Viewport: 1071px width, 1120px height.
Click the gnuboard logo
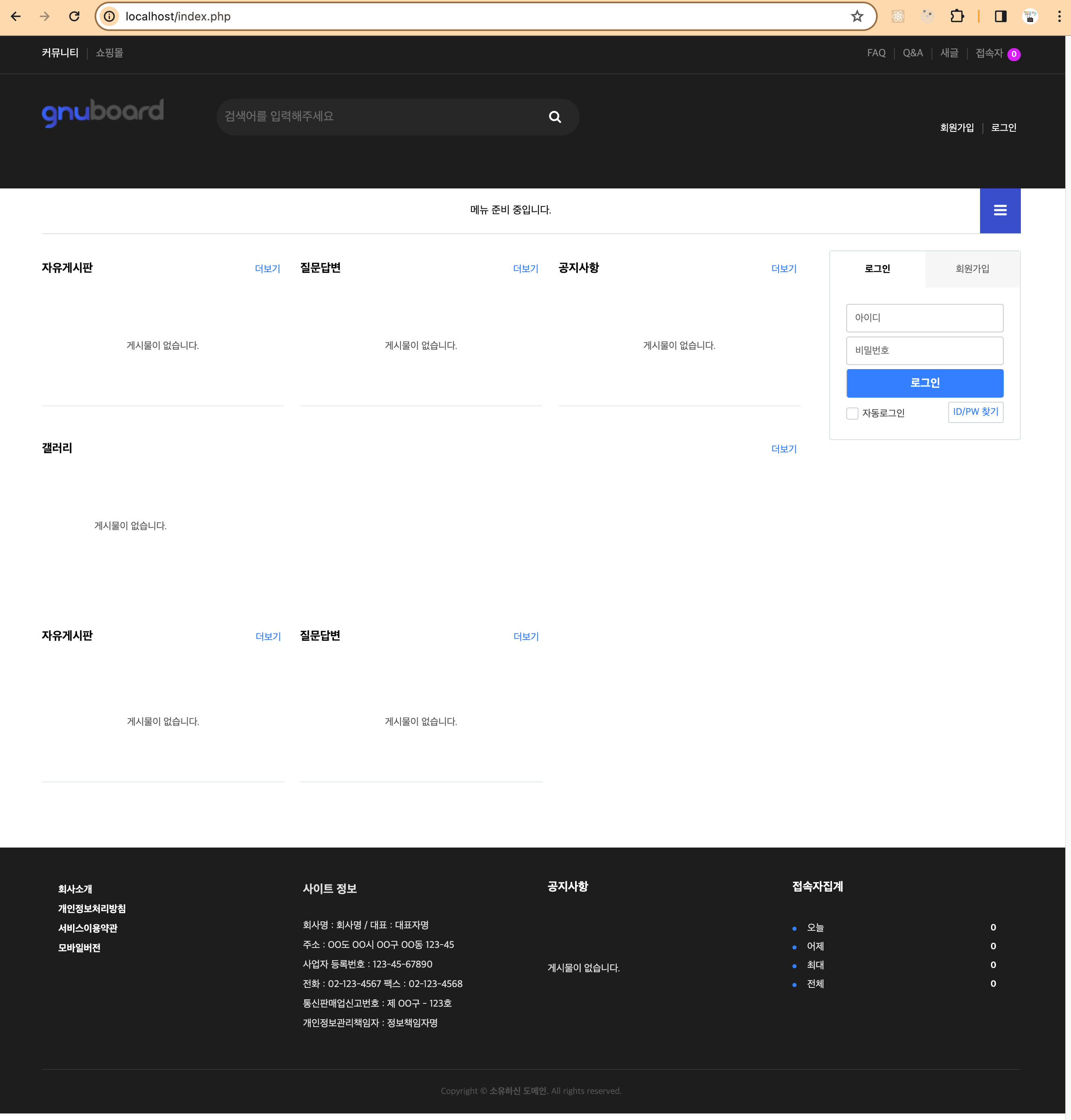pyautogui.click(x=103, y=112)
